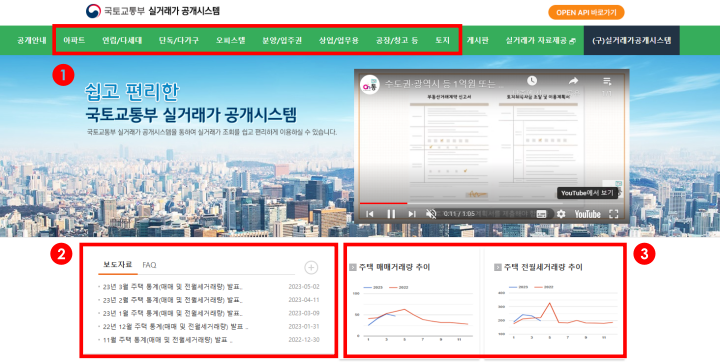
Task: Click the 주택 매매거래량 line chart
Action: 413,313
